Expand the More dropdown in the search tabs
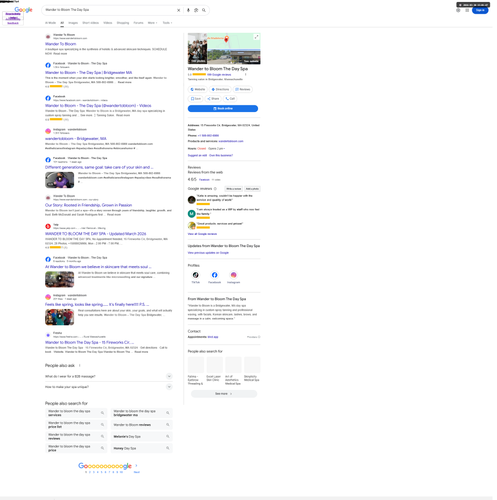 (152, 23)
